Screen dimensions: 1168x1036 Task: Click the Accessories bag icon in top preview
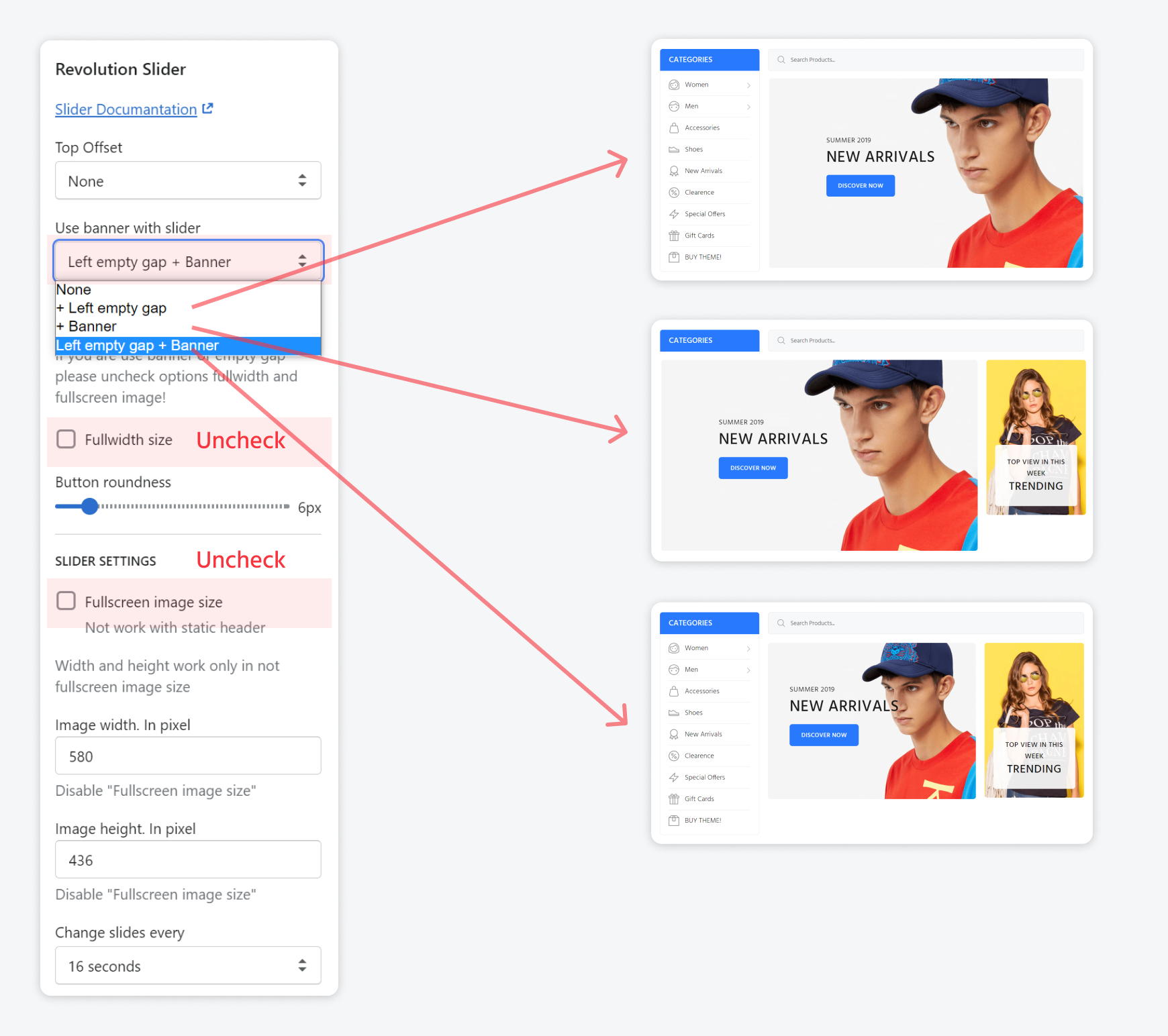point(674,128)
